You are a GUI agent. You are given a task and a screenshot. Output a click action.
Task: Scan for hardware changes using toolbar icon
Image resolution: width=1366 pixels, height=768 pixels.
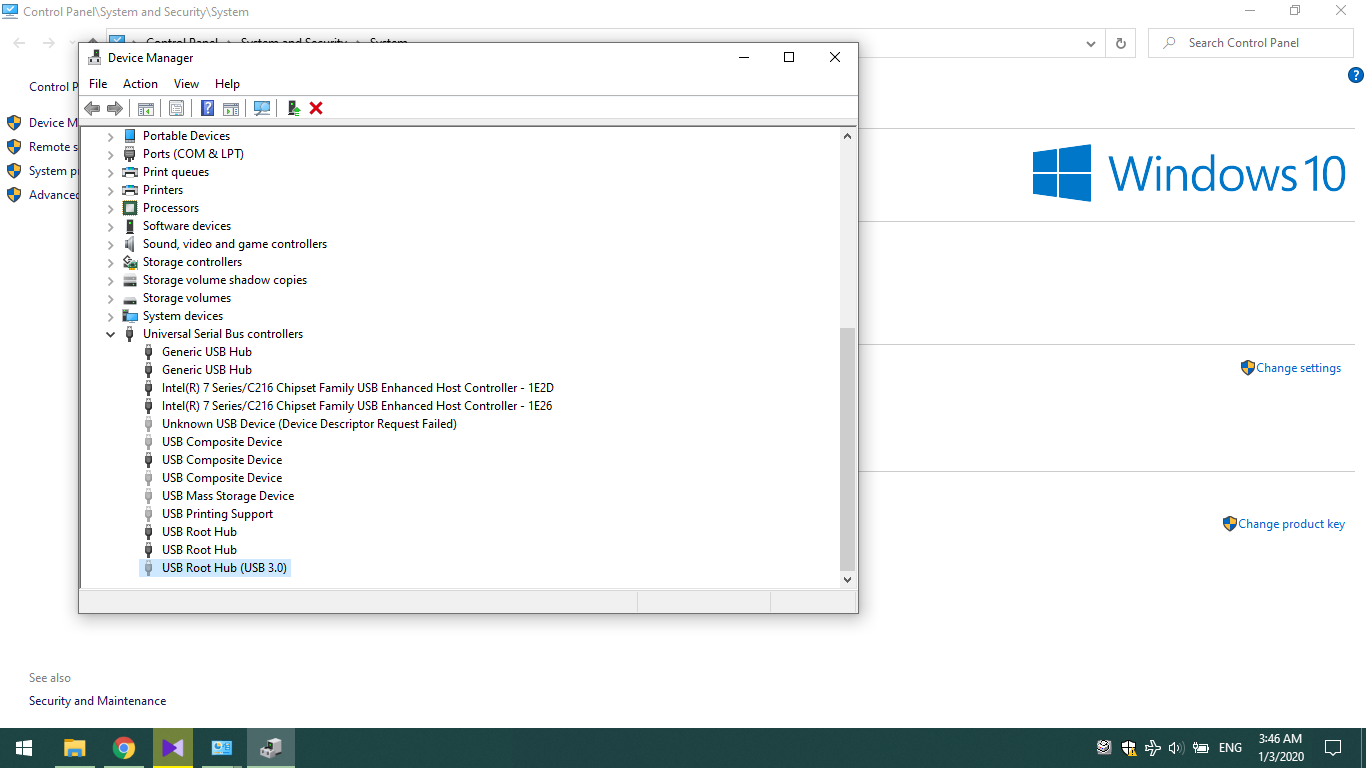pyautogui.click(x=262, y=108)
